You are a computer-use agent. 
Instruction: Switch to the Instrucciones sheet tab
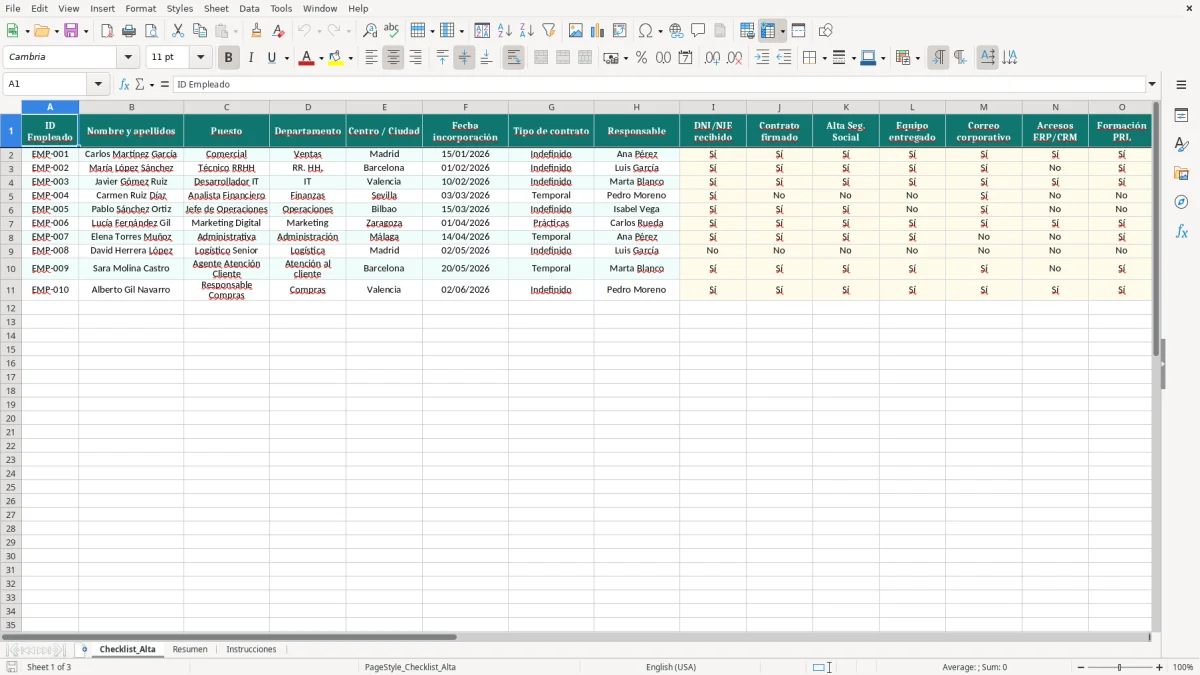pyautogui.click(x=251, y=649)
